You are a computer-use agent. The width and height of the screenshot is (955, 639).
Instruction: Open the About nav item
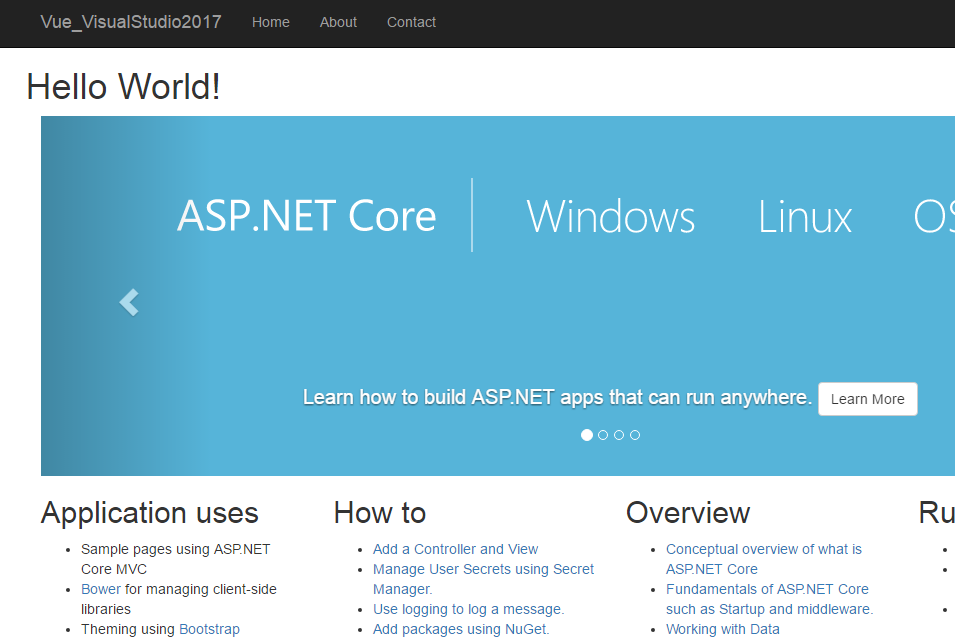click(x=338, y=22)
